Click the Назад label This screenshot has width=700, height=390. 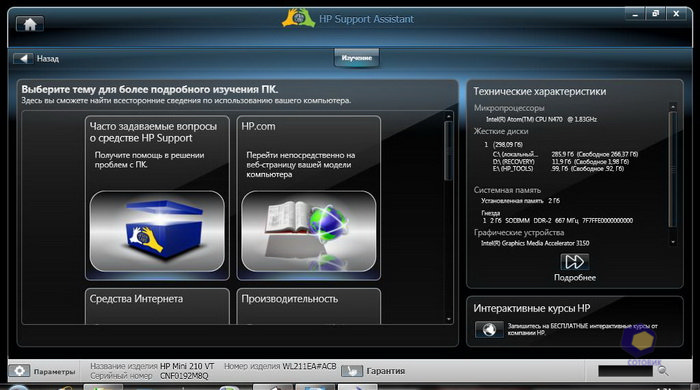pos(48,58)
